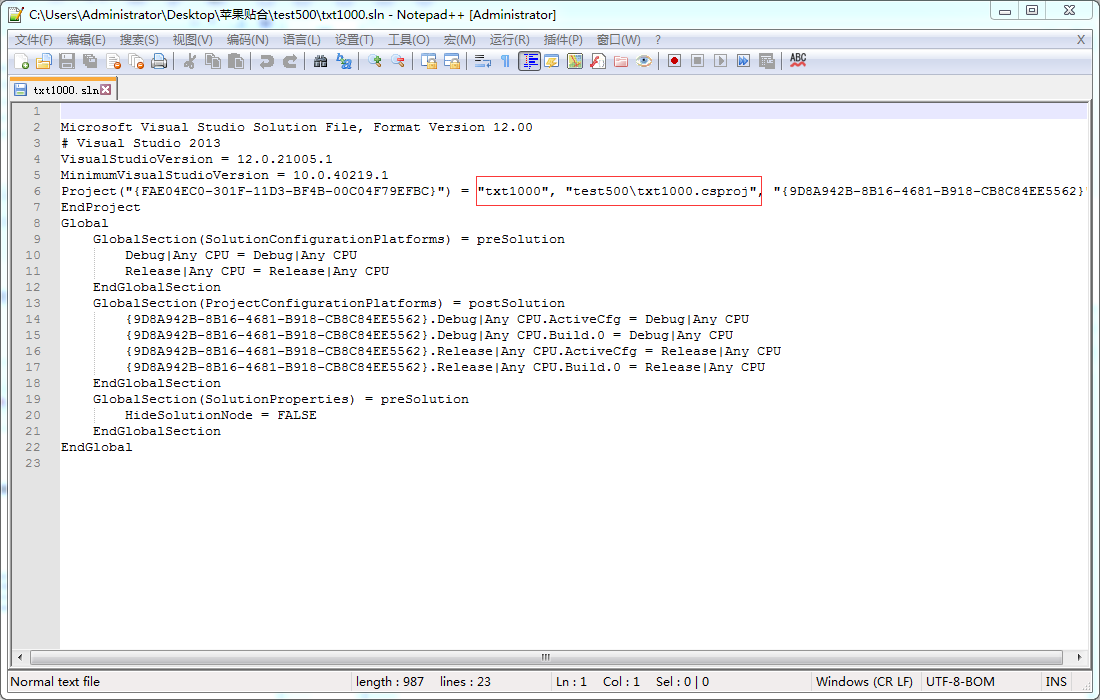
Task: Save the document with the floppy icon
Action: click(67, 61)
